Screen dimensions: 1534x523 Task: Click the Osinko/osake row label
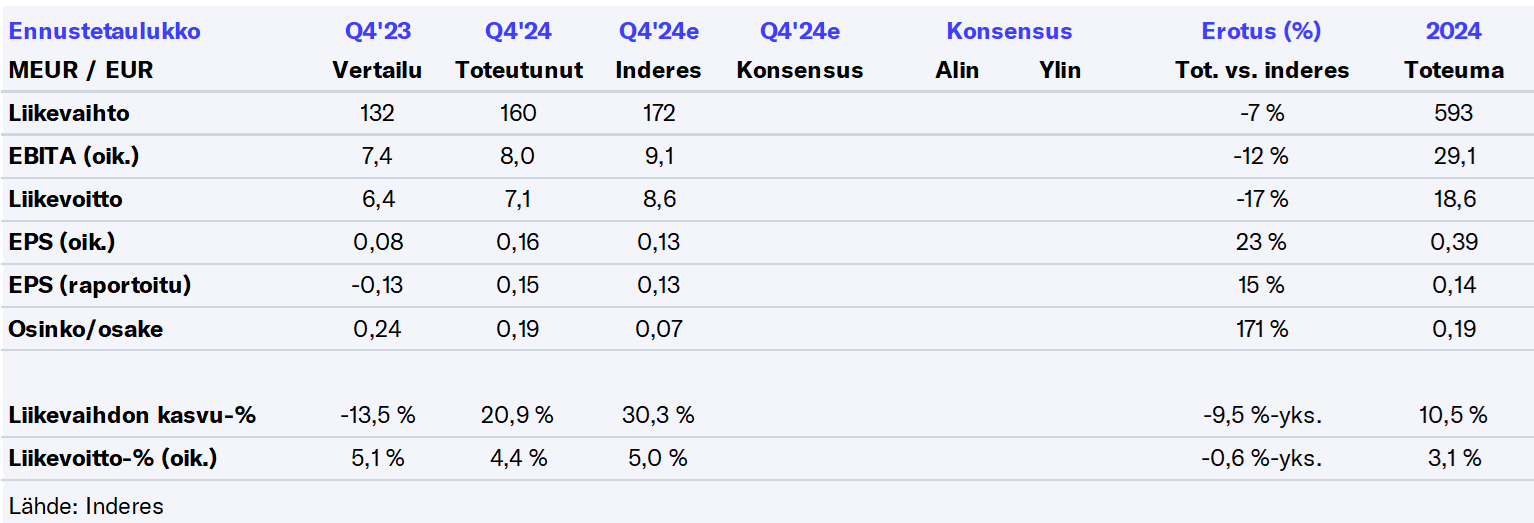[x=85, y=329]
